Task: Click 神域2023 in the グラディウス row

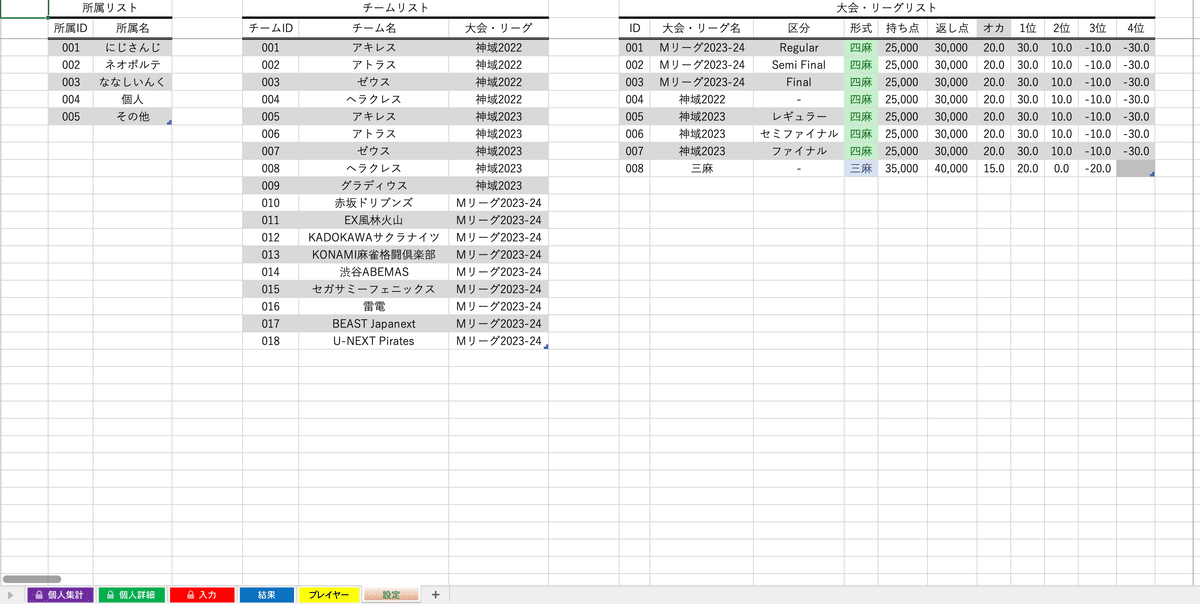Action: click(x=499, y=185)
